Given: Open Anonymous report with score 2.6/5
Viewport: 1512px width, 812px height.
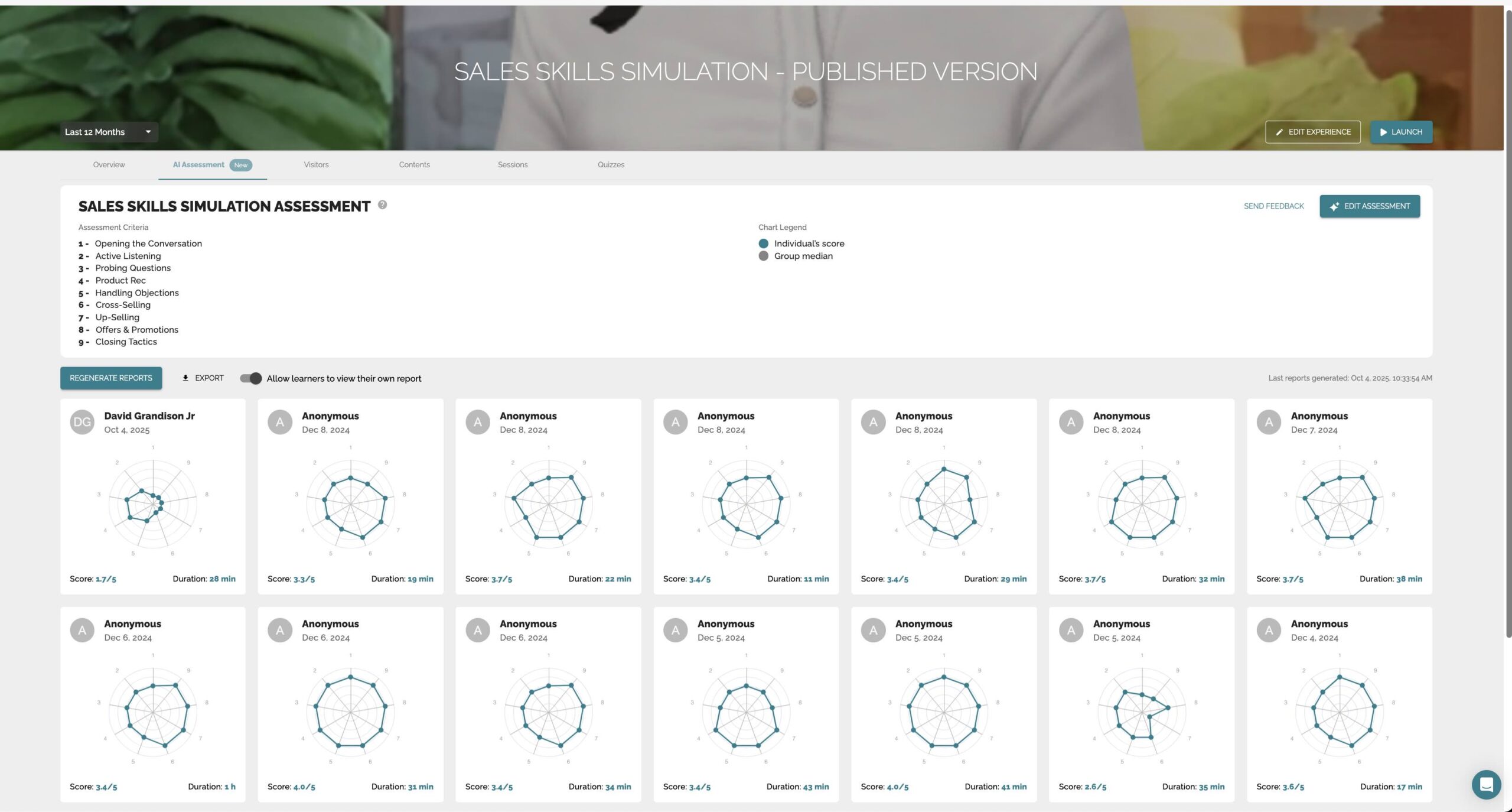Looking at the screenshot, I should (1141, 704).
